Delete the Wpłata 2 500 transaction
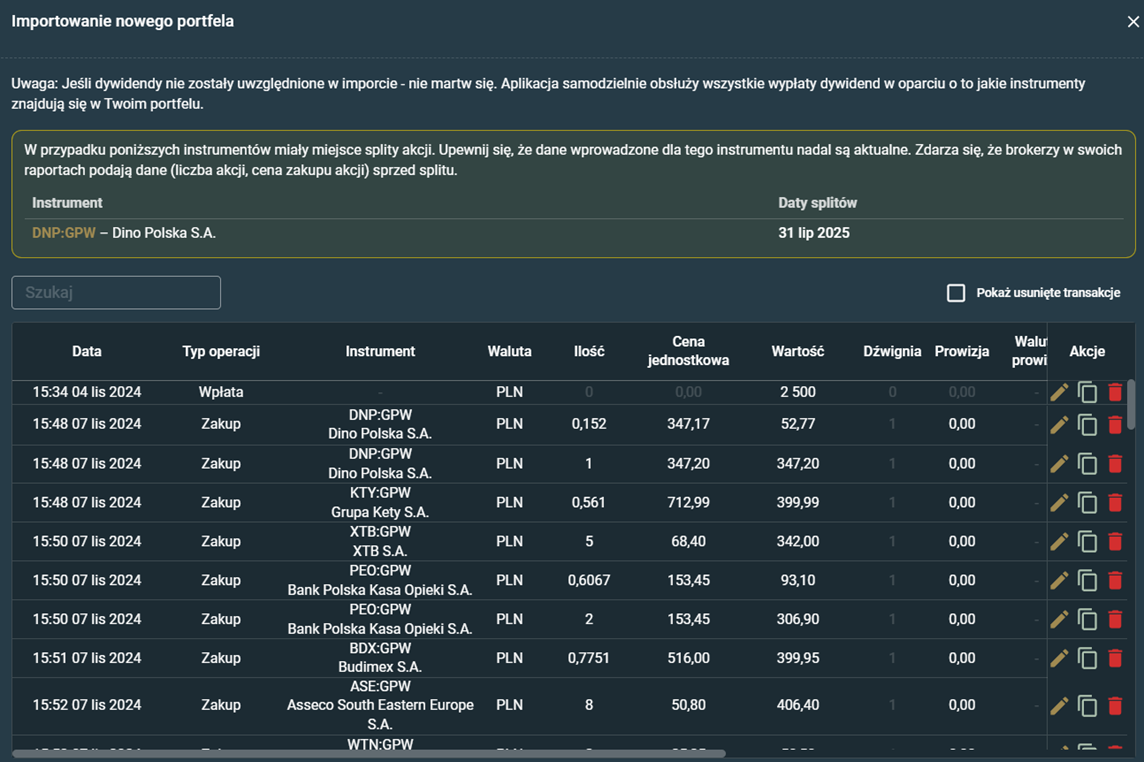1144x762 pixels. coord(1115,393)
